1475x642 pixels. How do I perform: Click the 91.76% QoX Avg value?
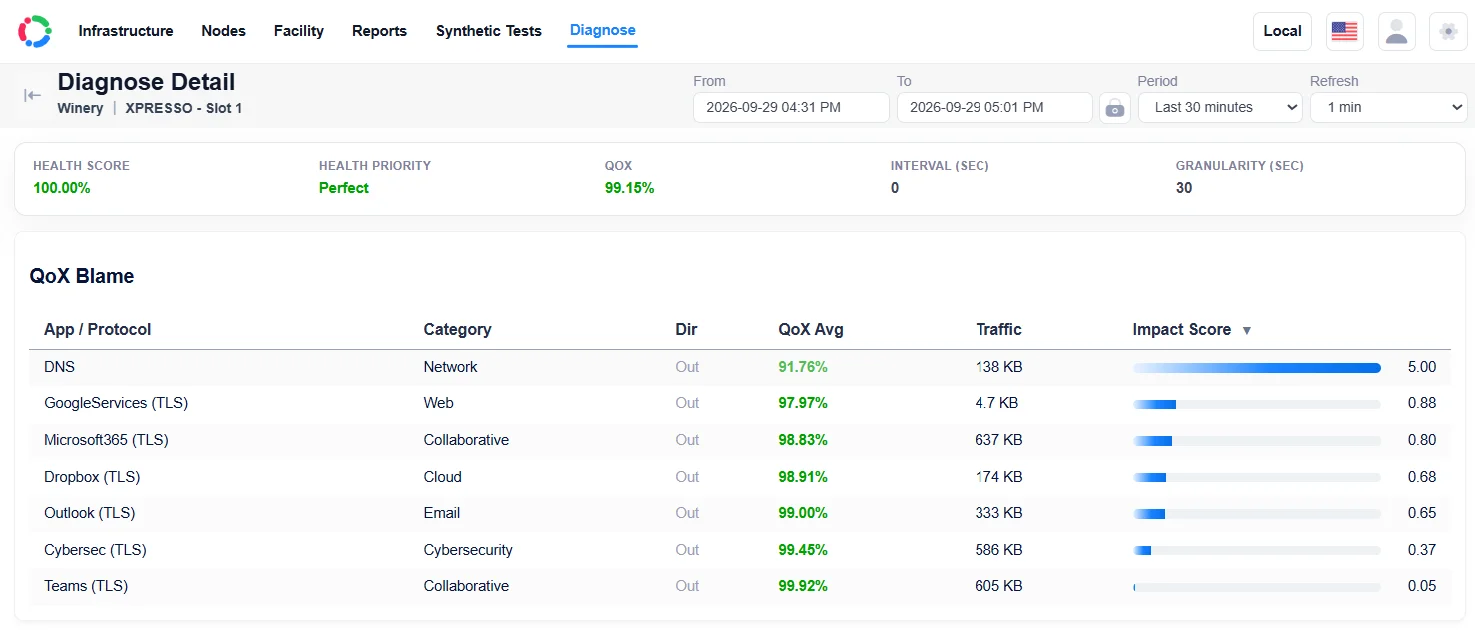(x=803, y=367)
